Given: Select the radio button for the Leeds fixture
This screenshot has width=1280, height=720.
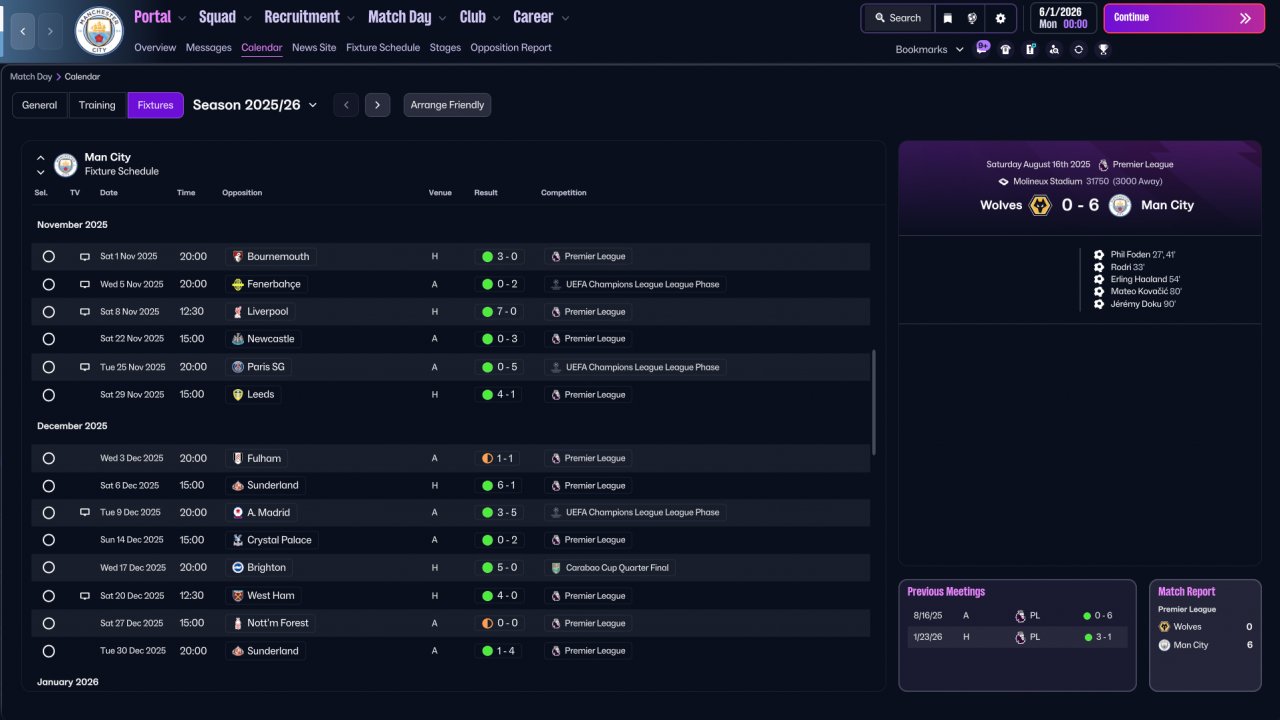Looking at the screenshot, I should tap(48, 395).
